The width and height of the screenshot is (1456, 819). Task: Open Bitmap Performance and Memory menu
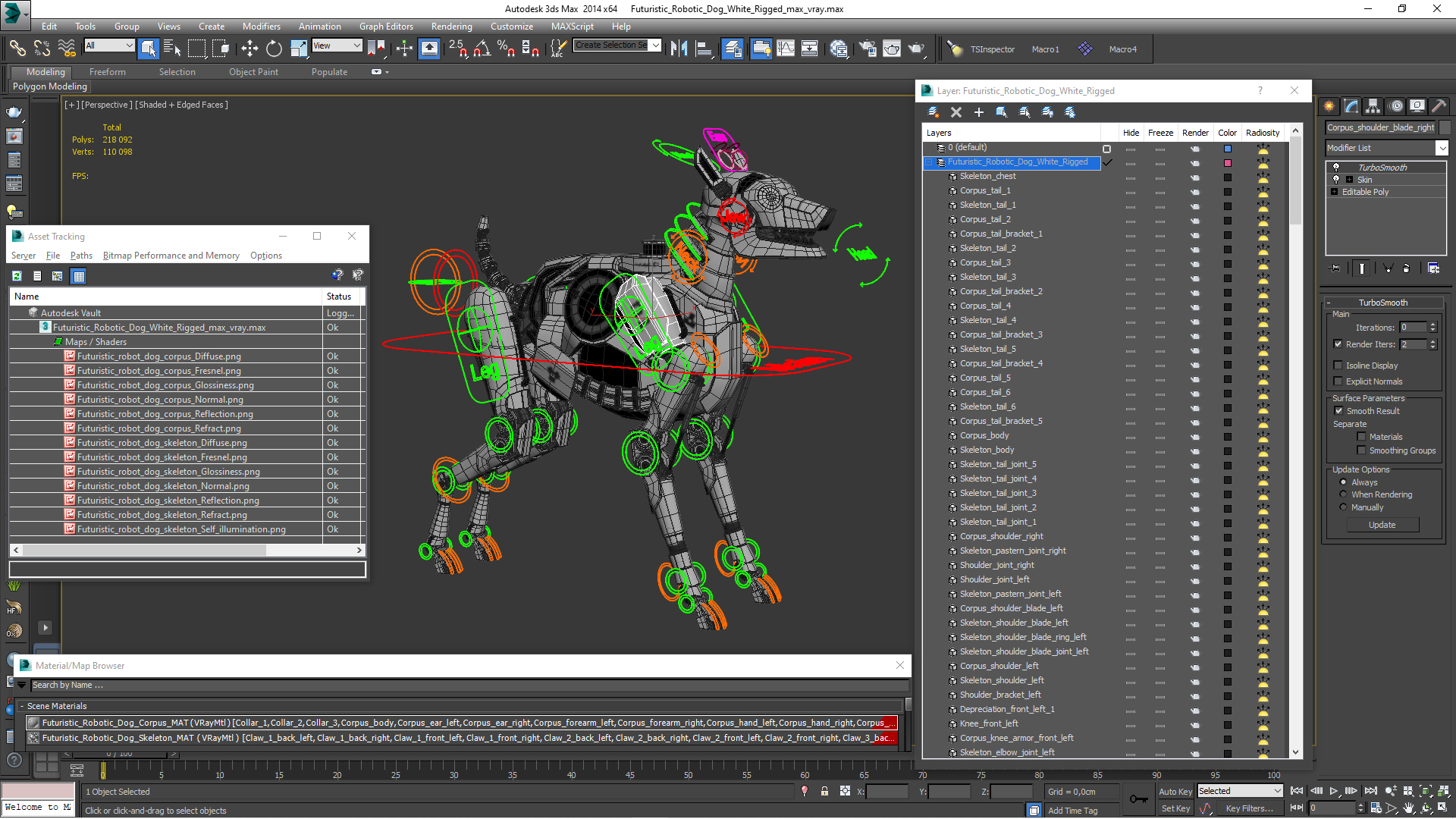coord(171,256)
